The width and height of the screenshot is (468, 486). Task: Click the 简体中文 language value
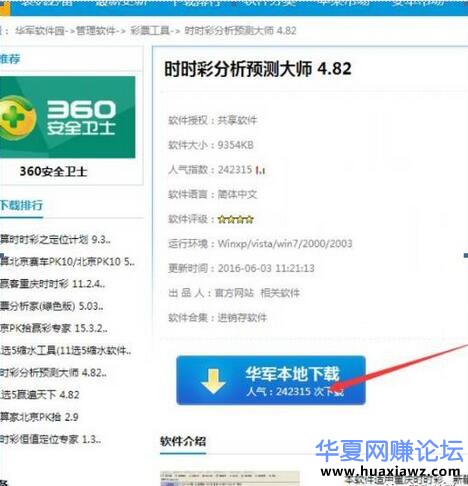pyautogui.click(x=237, y=194)
